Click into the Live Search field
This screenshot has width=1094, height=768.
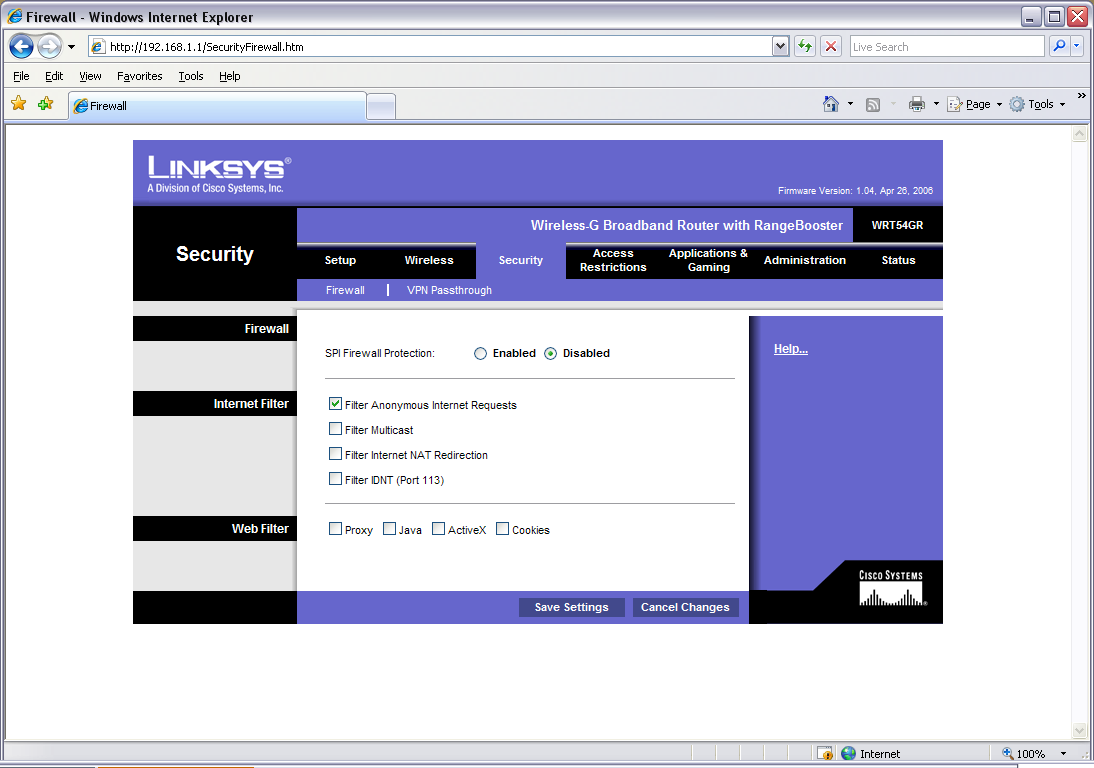coord(945,46)
